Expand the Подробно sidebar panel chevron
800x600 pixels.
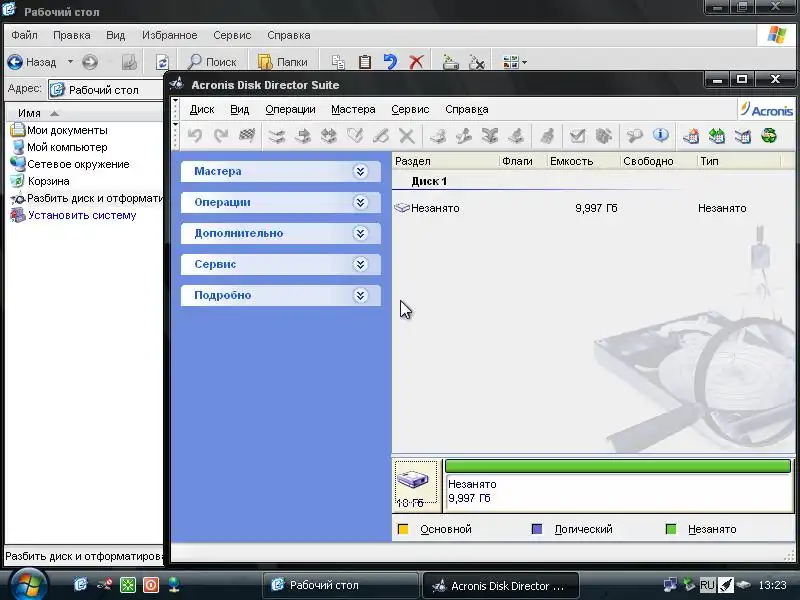[360, 295]
